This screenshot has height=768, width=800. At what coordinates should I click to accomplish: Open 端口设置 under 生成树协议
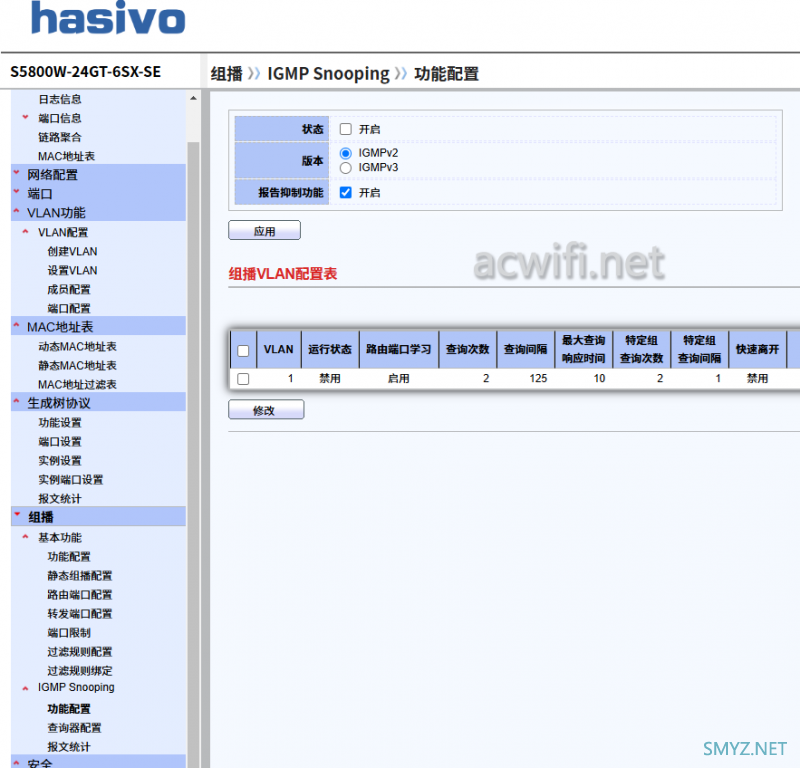[x=60, y=441]
